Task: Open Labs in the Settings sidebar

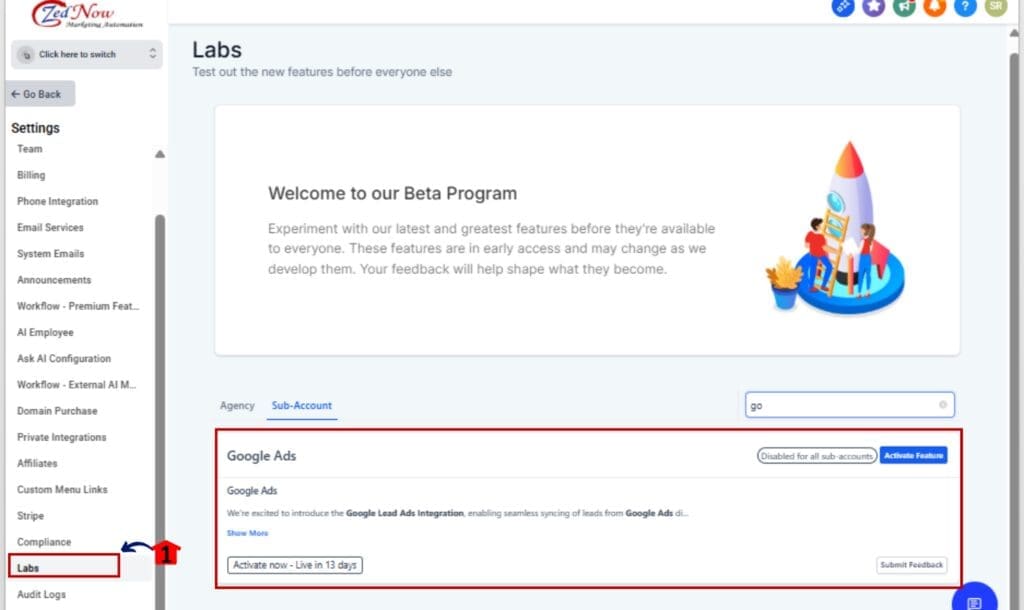Action: 30,567
